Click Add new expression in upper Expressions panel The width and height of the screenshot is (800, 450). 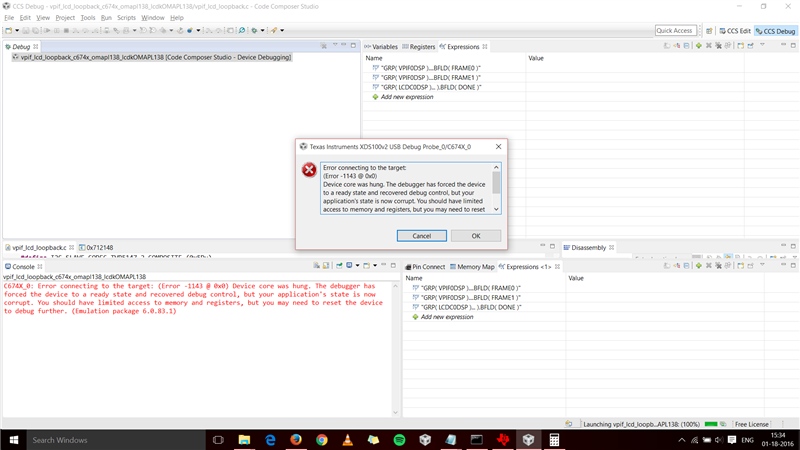pos(407,97)
